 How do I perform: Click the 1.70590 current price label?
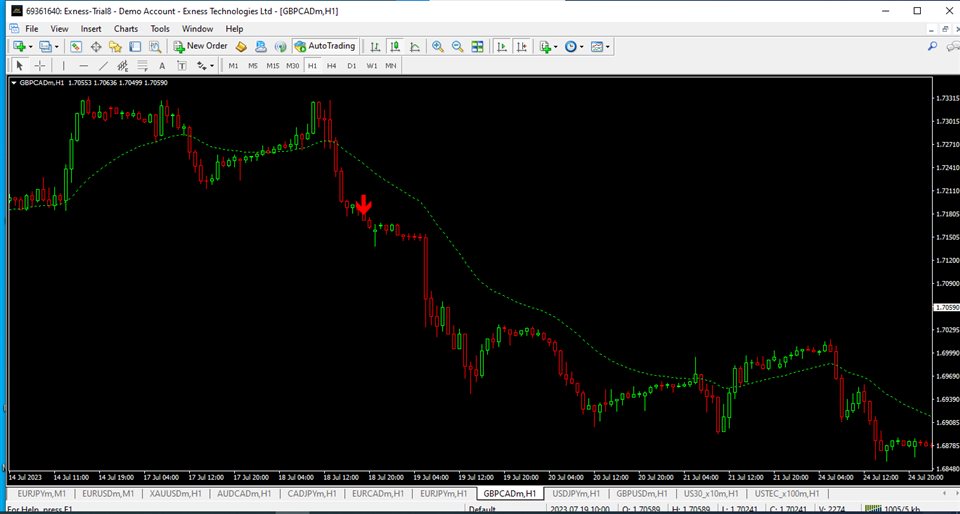click(945, 307)
